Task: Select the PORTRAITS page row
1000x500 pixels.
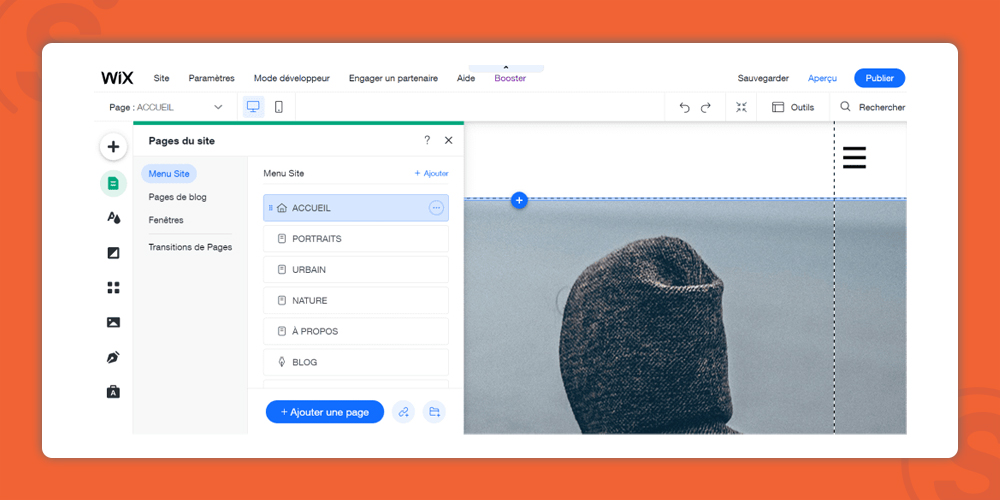Action: pyautogui.click(x=356, y=239)
